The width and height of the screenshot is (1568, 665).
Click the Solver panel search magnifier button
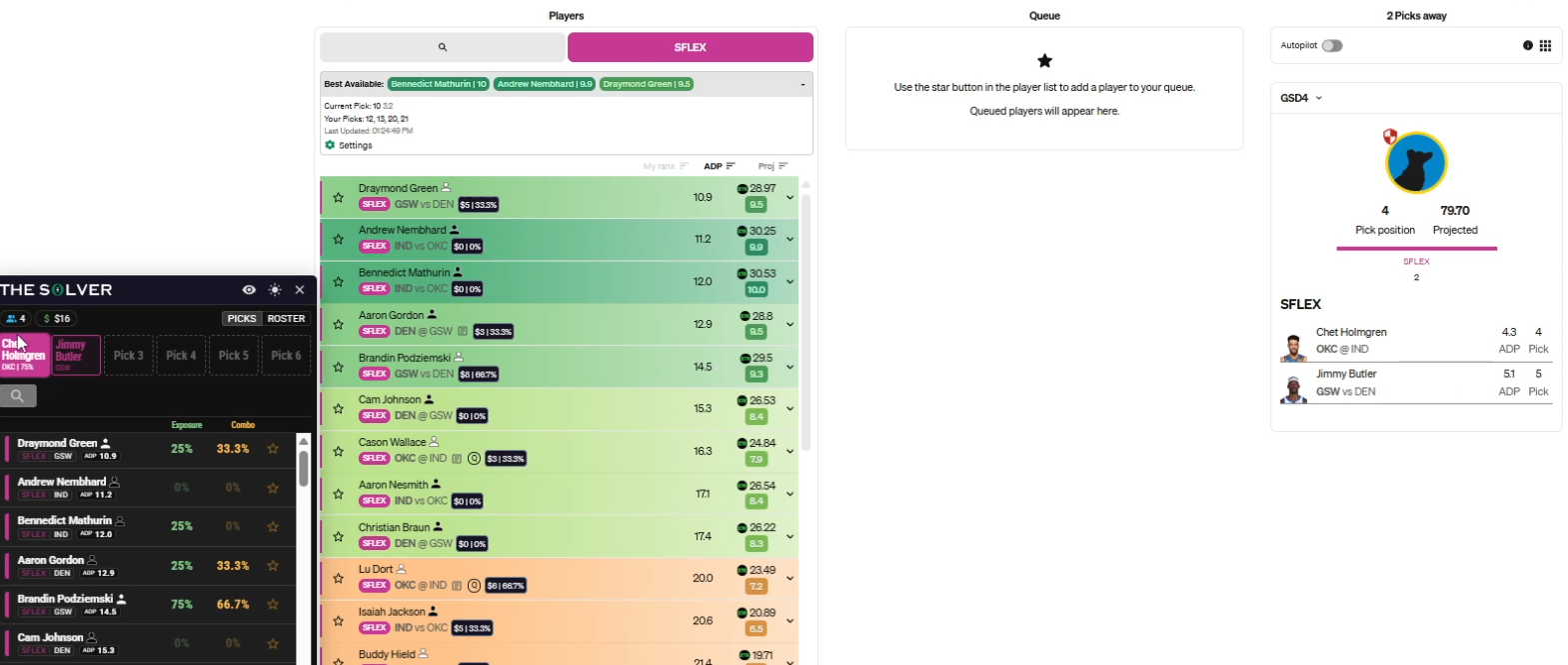[x=18, y=396]
